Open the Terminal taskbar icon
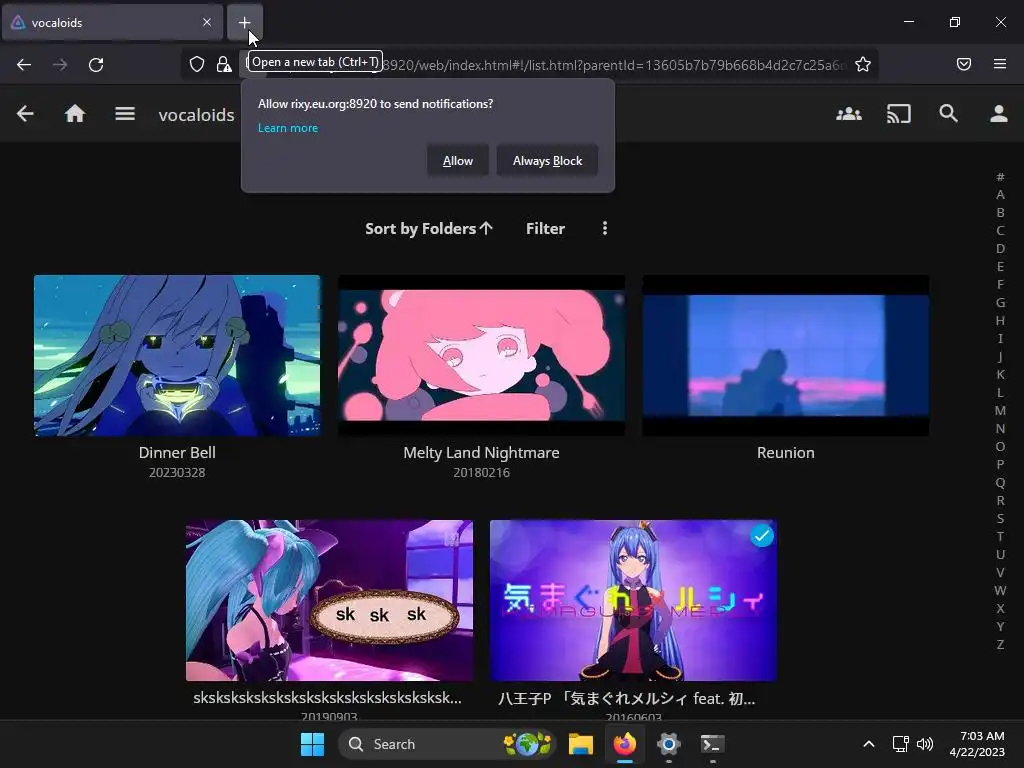The image size is (1024, 768). 712,744
